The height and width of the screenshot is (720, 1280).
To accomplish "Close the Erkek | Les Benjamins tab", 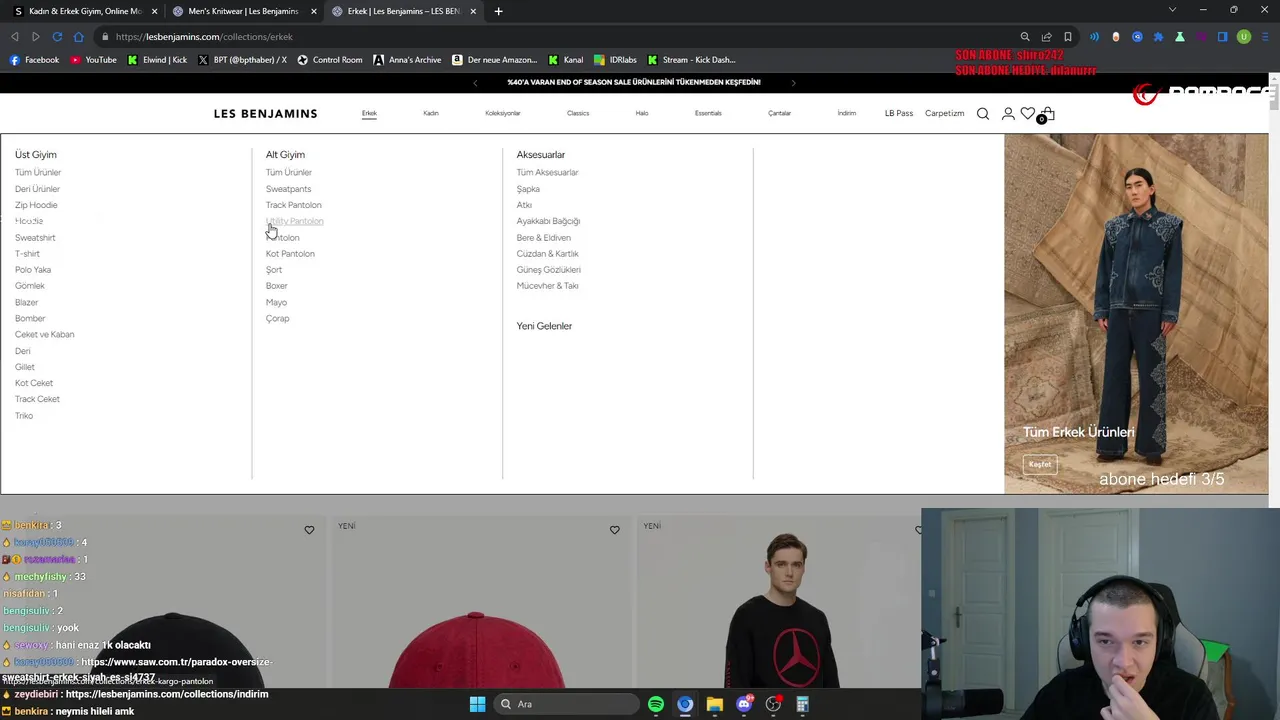I will (x=473, y=11).
